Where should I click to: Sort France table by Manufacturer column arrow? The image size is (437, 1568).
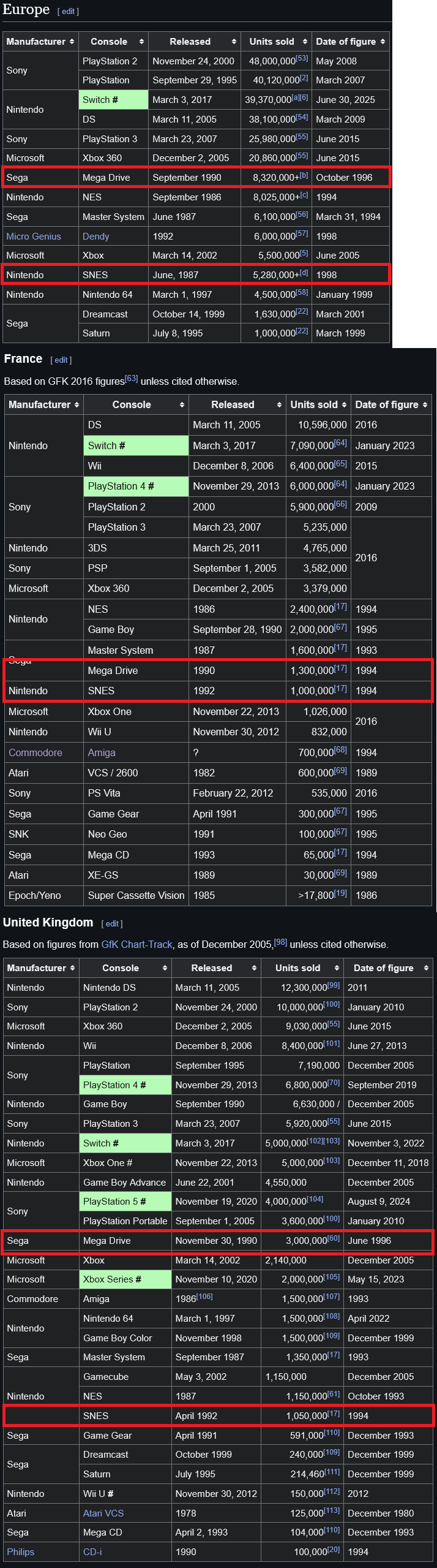click(x=77, y=405)
